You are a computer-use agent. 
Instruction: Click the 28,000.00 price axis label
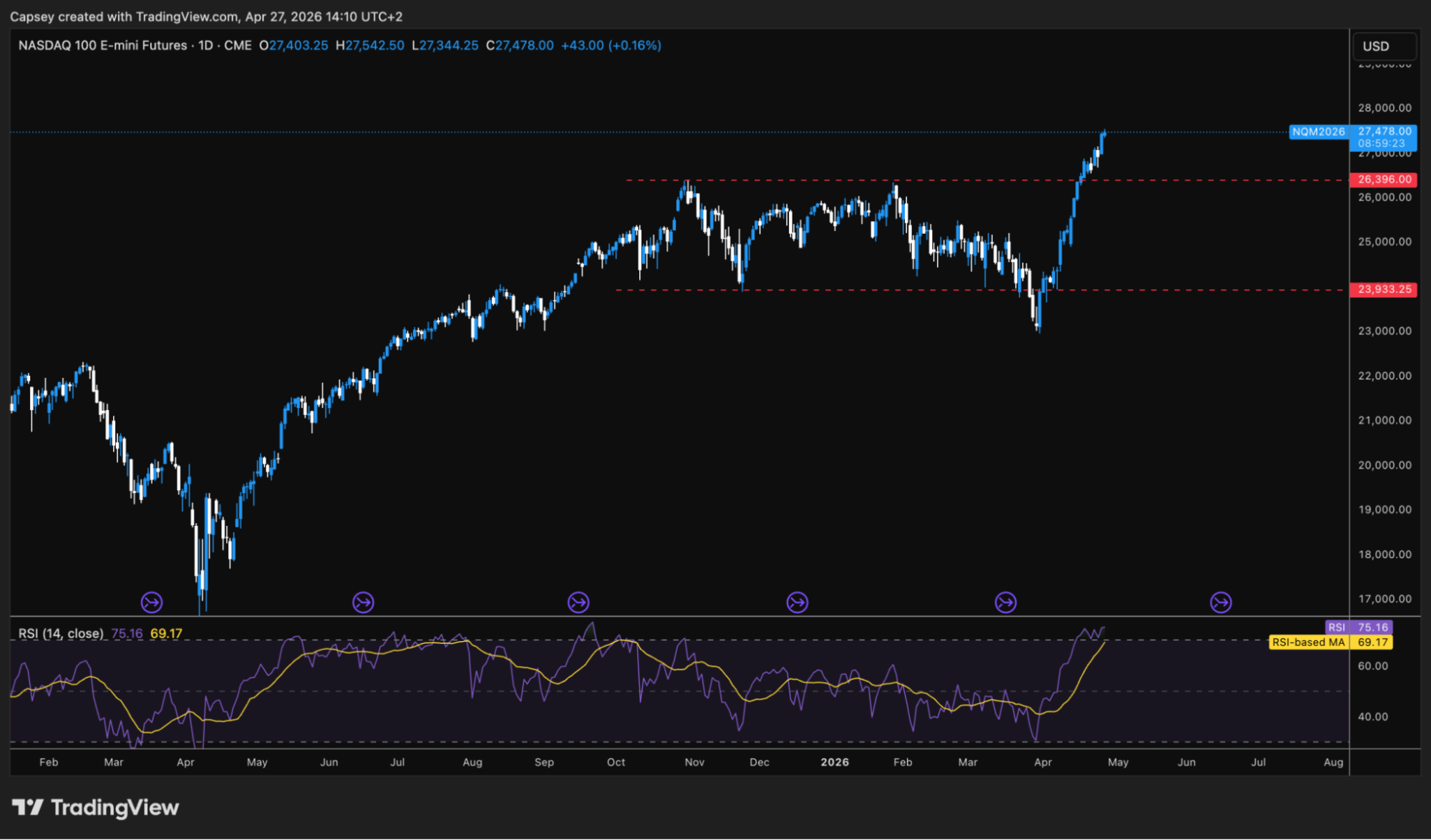[x=1384, y=108]
